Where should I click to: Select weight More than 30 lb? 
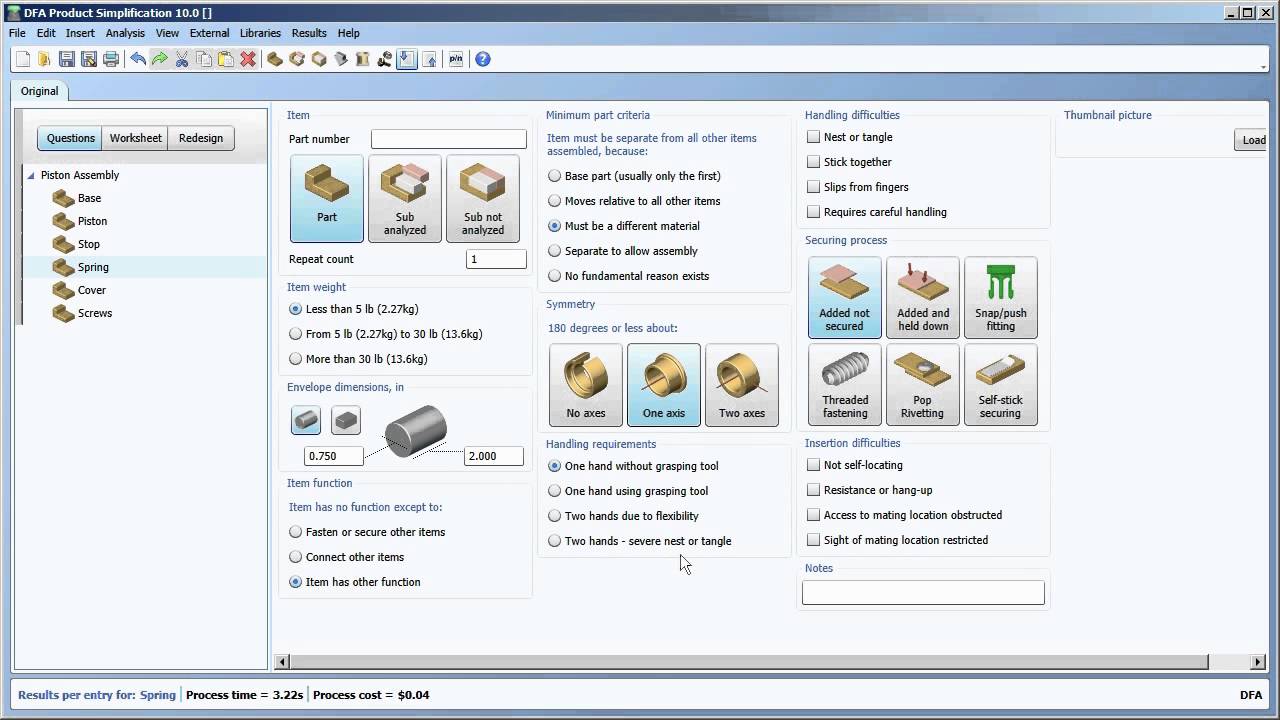358,359
